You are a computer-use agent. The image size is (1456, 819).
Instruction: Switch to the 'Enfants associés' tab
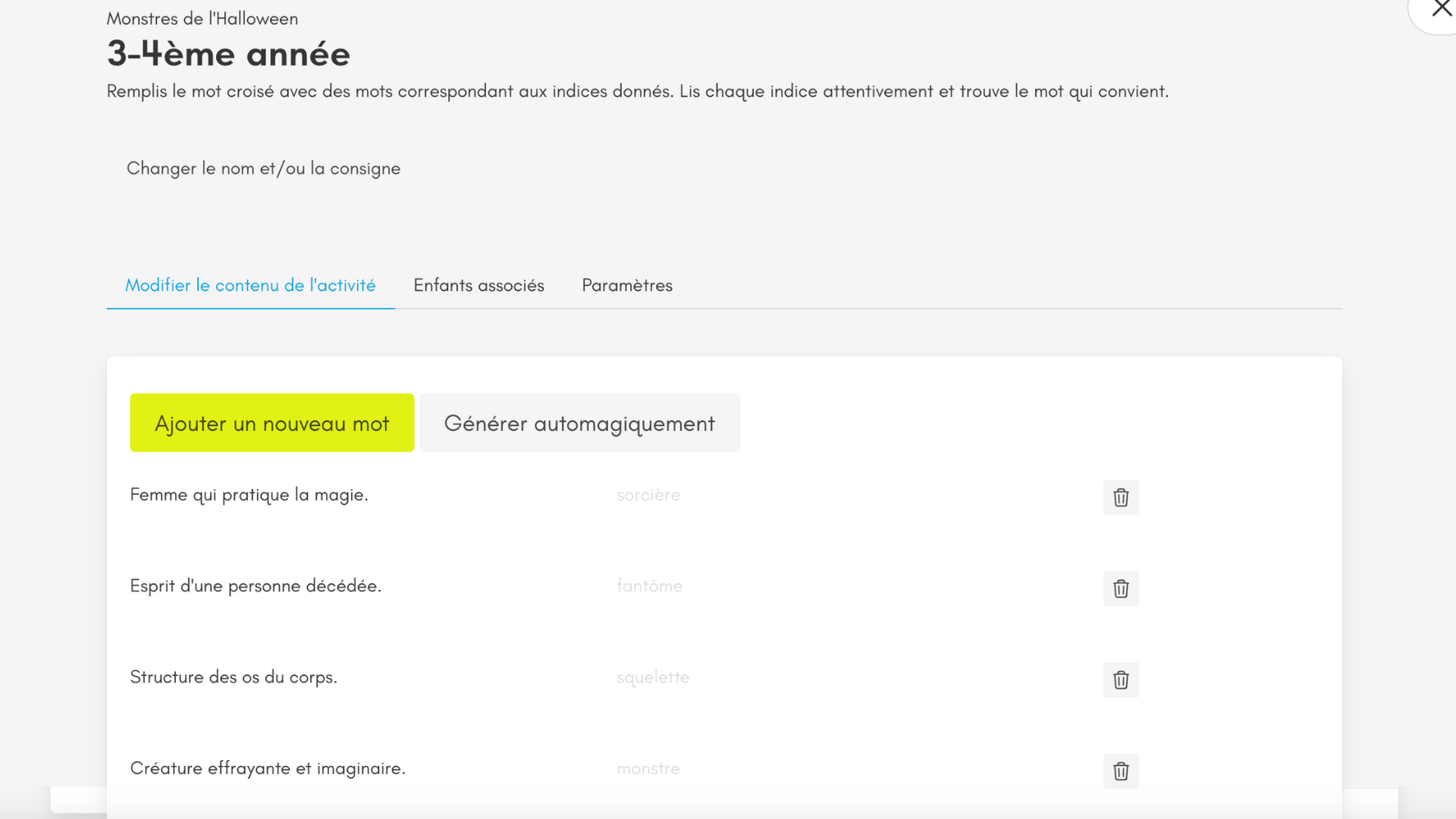[x=479, y=285]
